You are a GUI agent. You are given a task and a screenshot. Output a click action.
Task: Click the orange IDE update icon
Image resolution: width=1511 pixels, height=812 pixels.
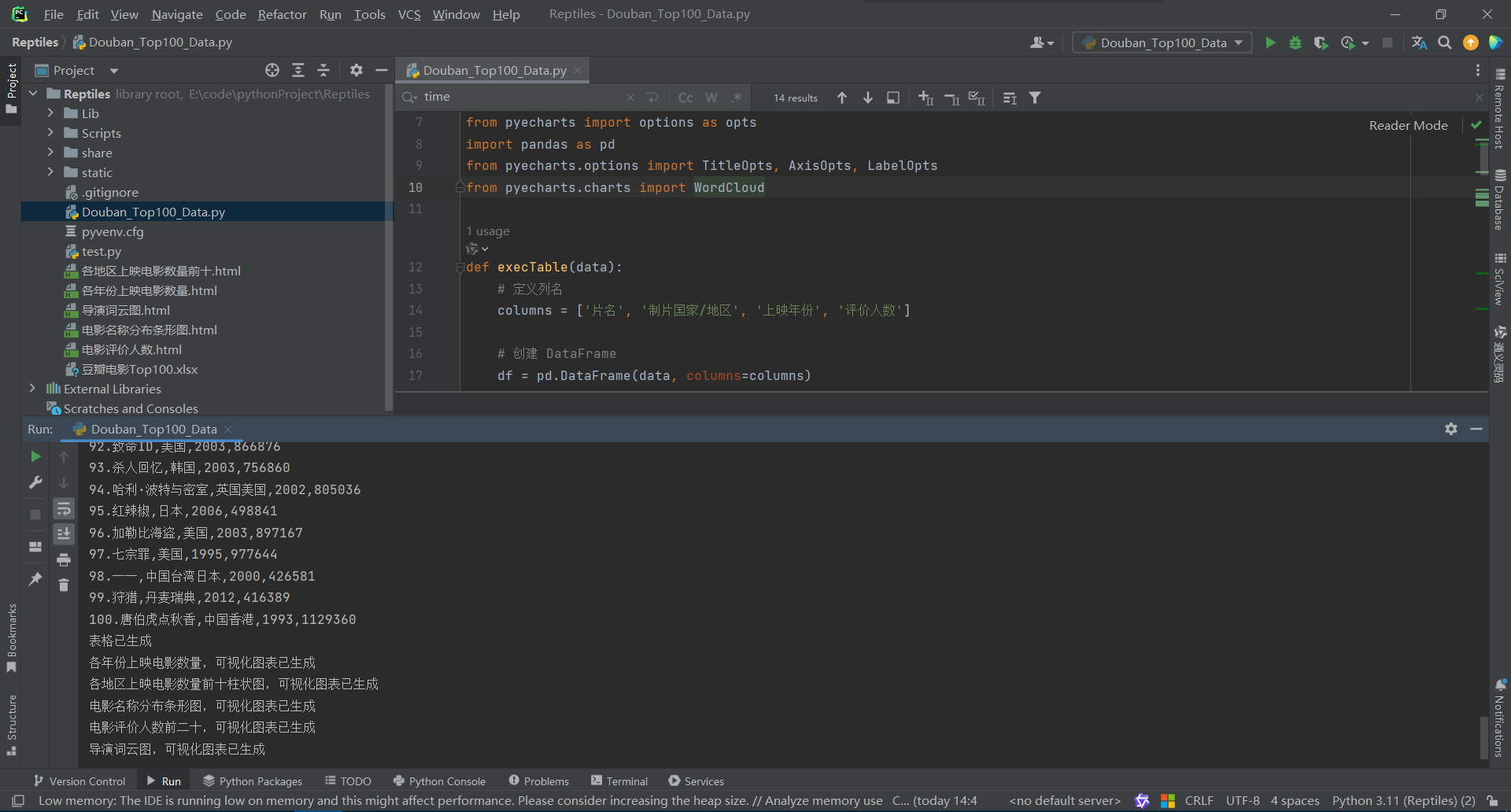(x=1470, y=42)
